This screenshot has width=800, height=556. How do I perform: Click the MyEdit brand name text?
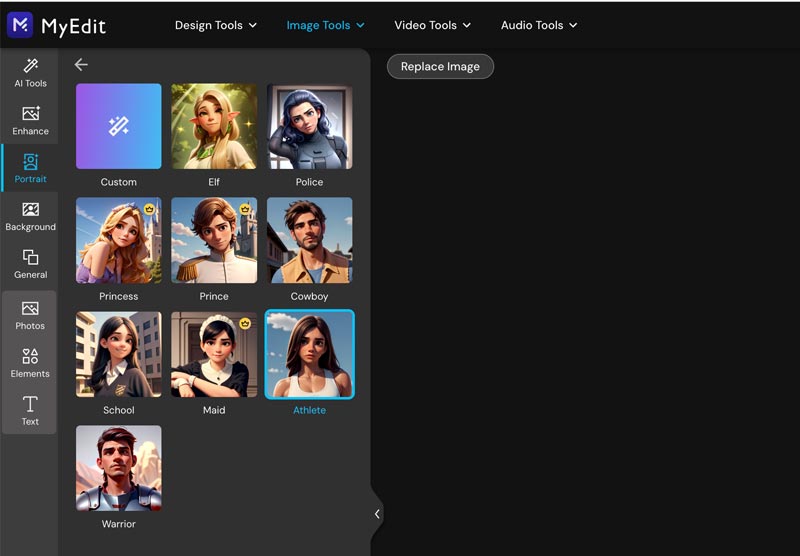click(73, 26)
